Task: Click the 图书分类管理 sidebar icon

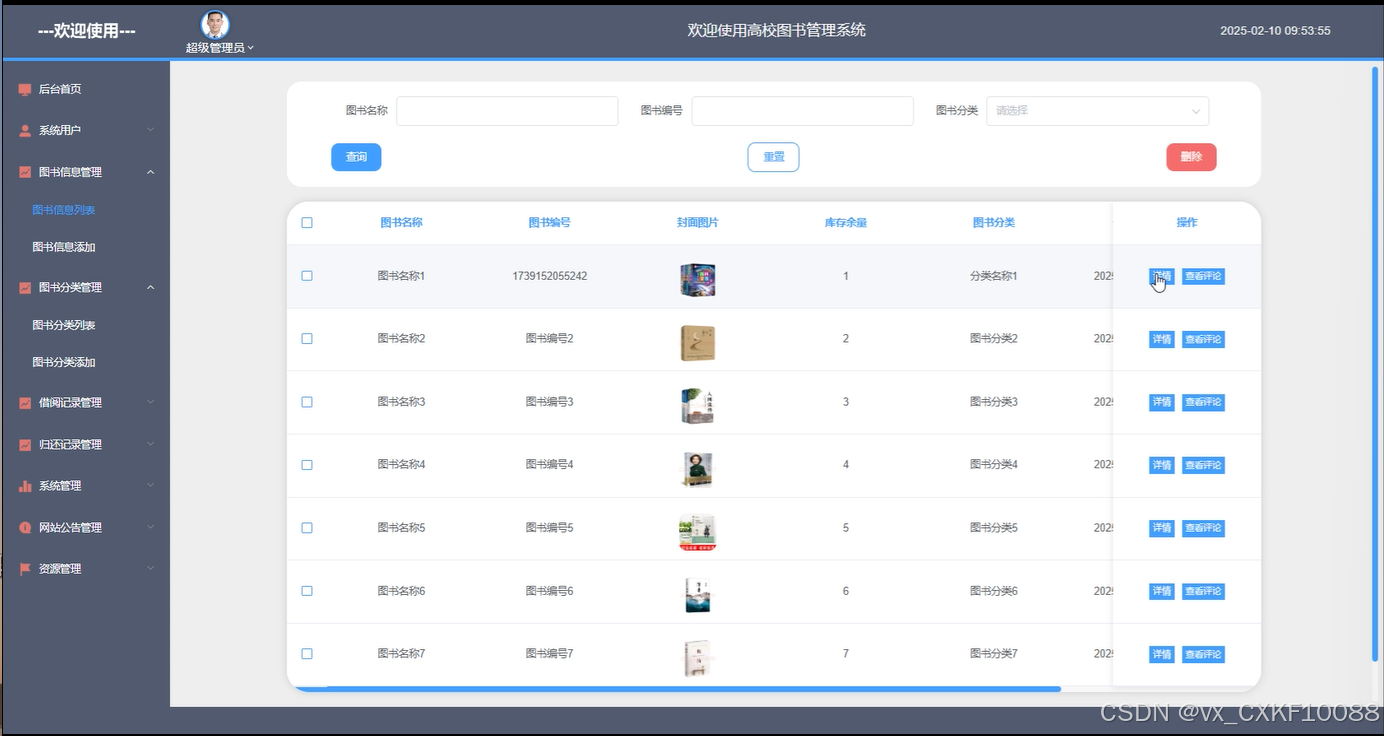Action: click(x=25, y=287)
